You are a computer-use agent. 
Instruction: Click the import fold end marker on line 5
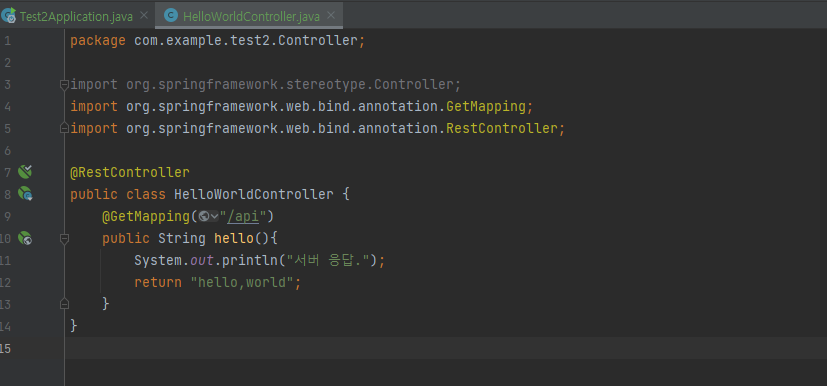click(64, 128)
